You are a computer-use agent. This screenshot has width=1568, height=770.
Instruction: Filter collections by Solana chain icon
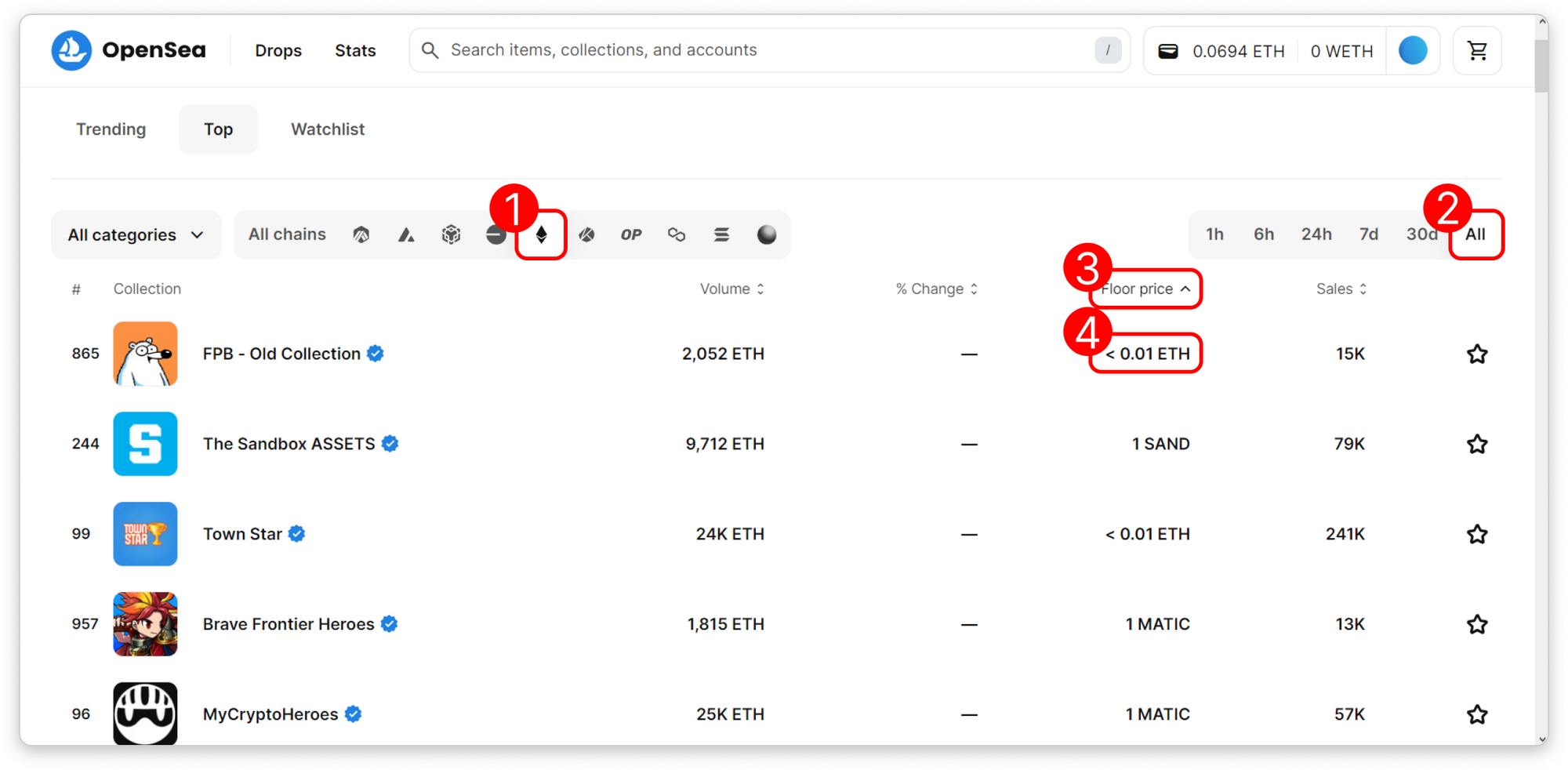click(721, 234)
